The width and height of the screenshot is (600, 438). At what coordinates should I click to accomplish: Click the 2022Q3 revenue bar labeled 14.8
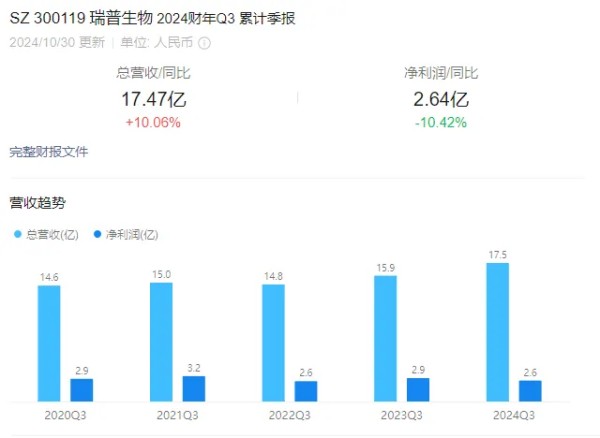pos(273,343)
